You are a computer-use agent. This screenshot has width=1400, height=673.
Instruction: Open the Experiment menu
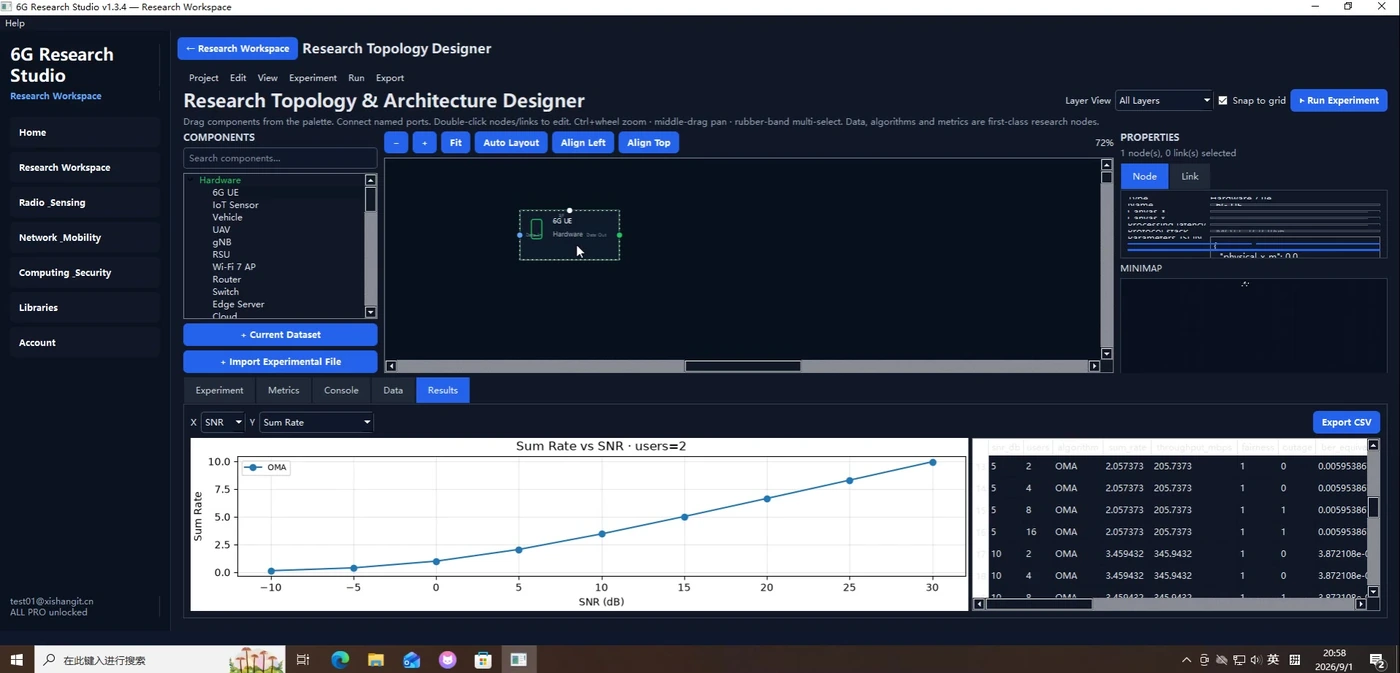click(x=313, y=78)
